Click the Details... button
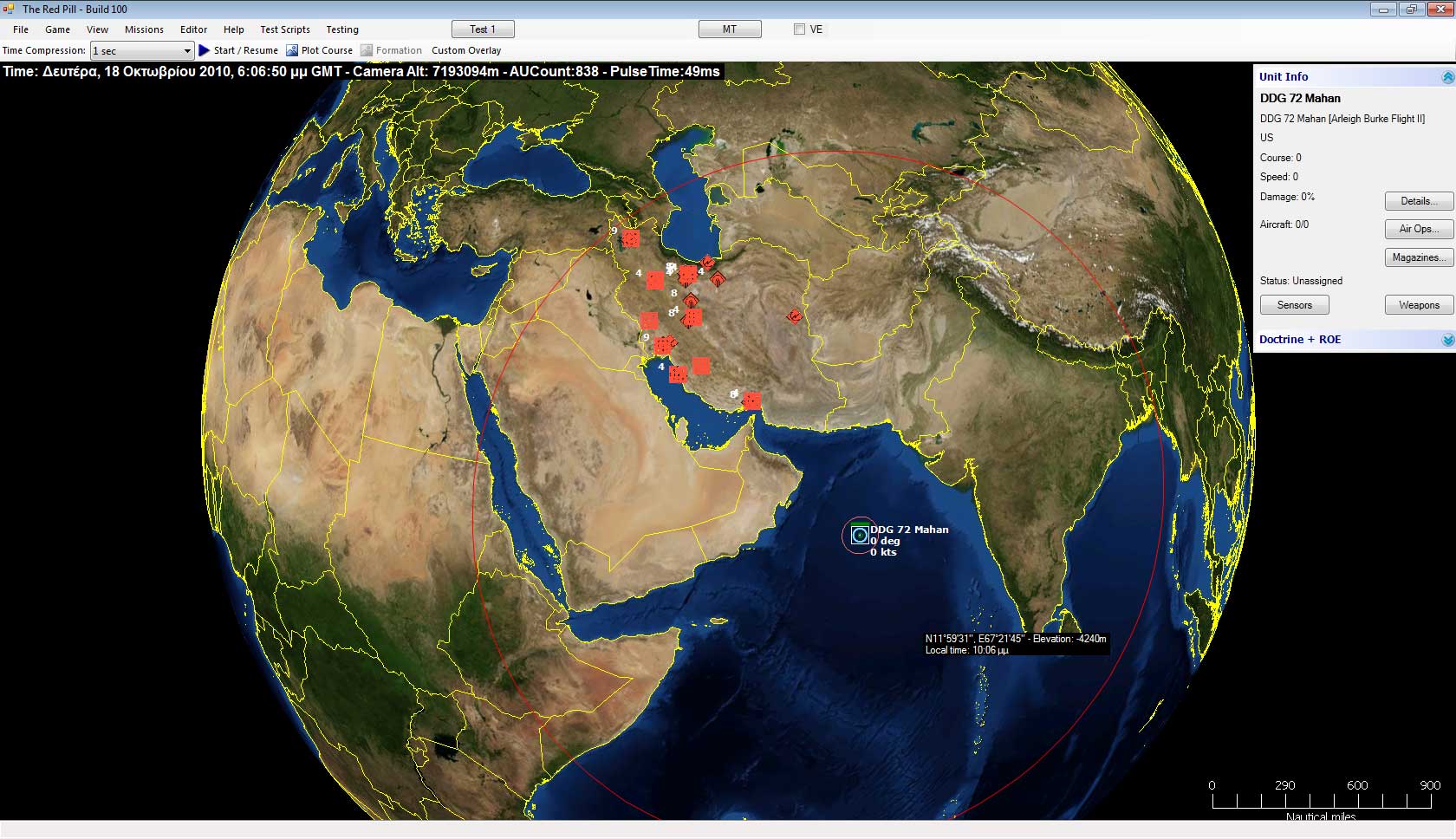 1419,201
